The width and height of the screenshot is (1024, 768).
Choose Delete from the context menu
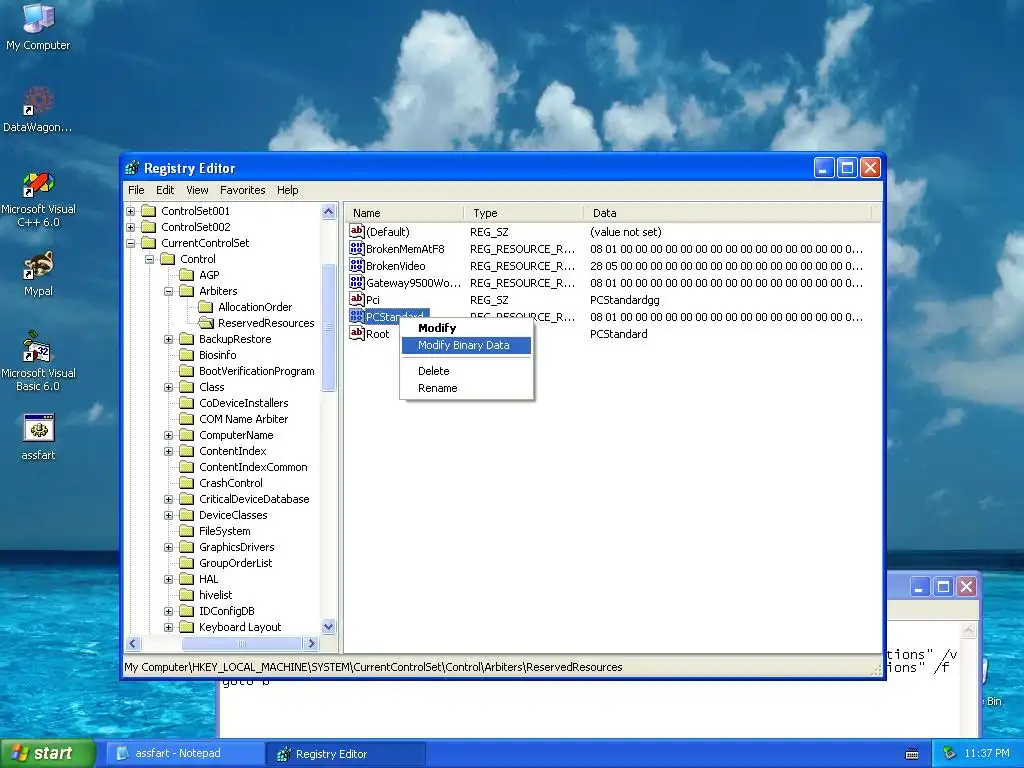(x=466, y=370)
